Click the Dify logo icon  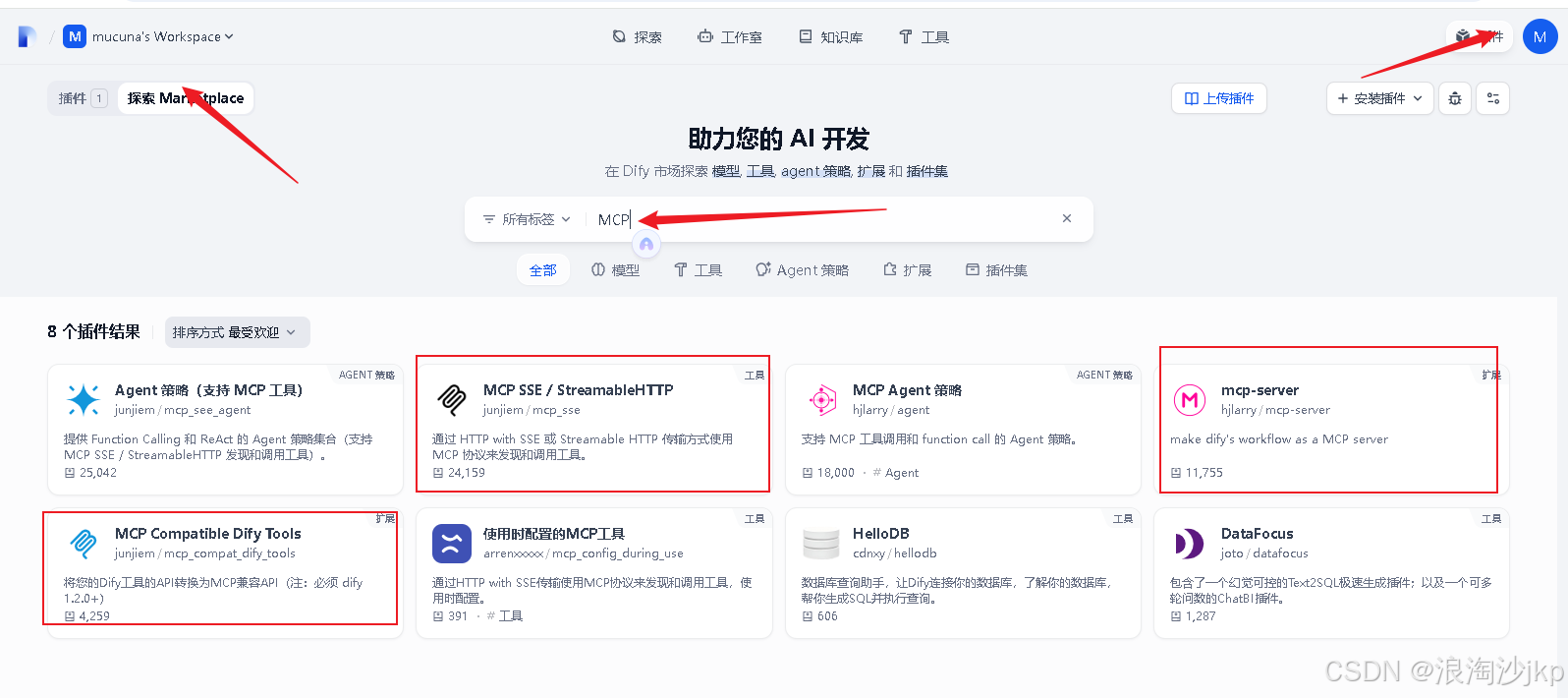point(27,36)
